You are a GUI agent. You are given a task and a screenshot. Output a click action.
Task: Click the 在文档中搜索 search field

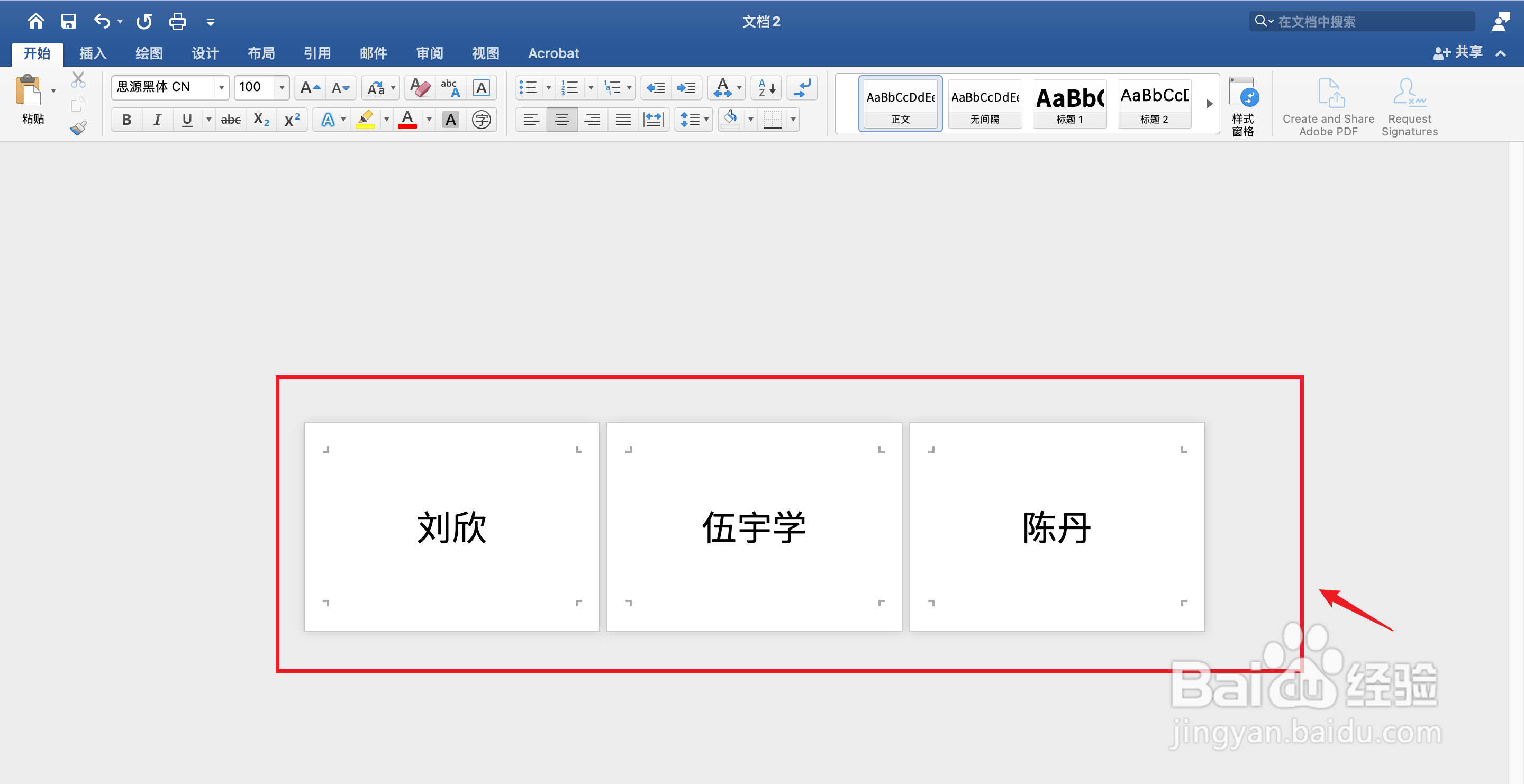tap(1362, 22)
